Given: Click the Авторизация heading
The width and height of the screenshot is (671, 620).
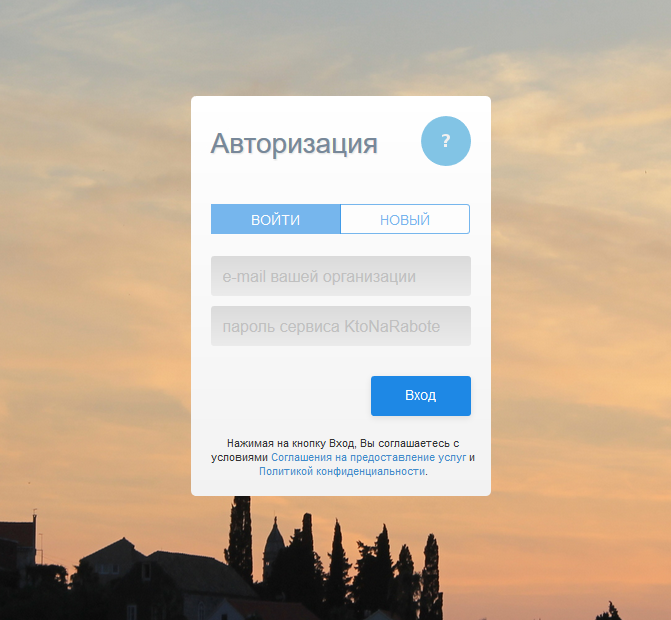Looking at the screenshot, I should tap(294, 143).
